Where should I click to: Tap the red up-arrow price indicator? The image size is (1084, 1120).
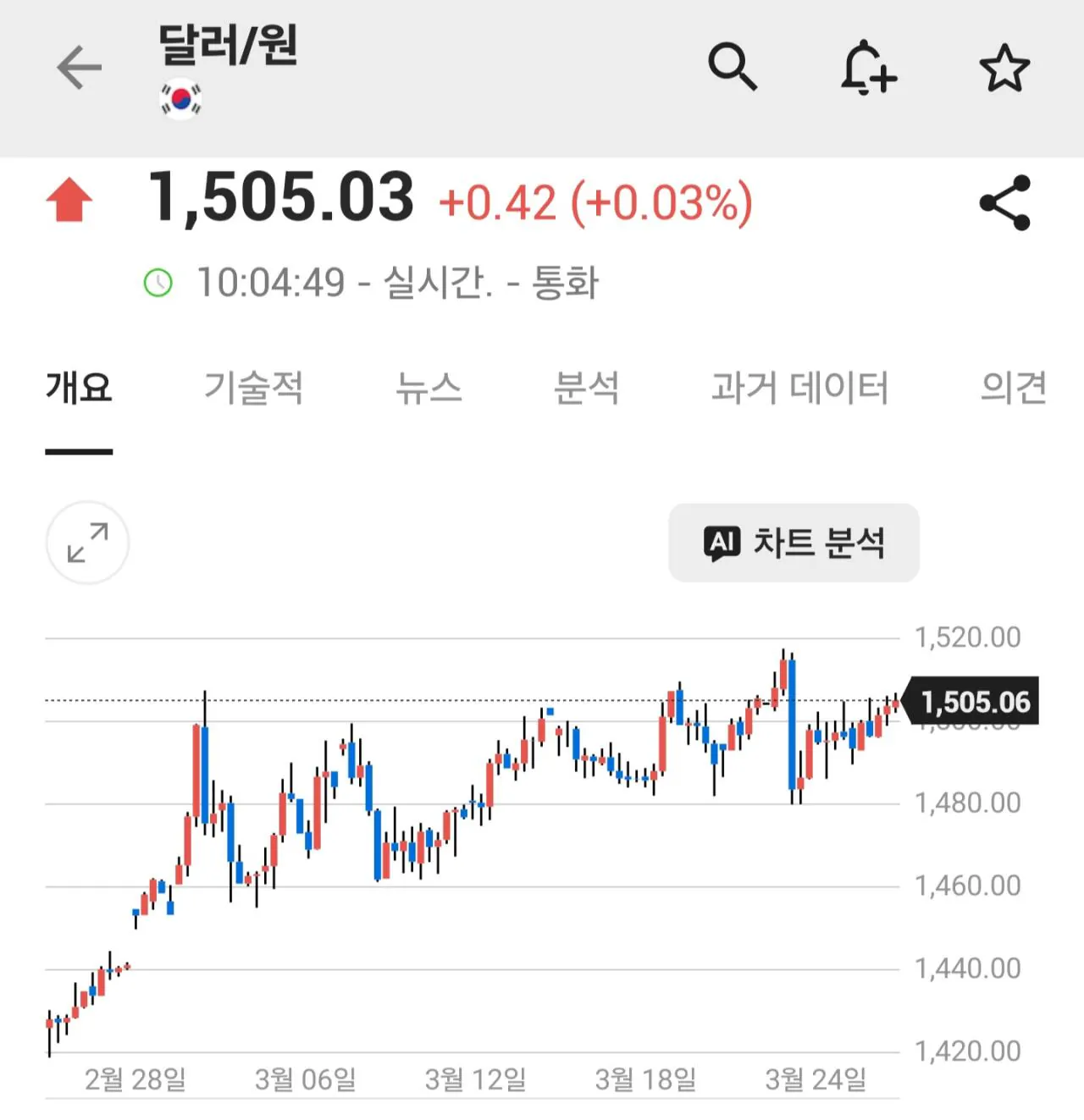[69, 200]
